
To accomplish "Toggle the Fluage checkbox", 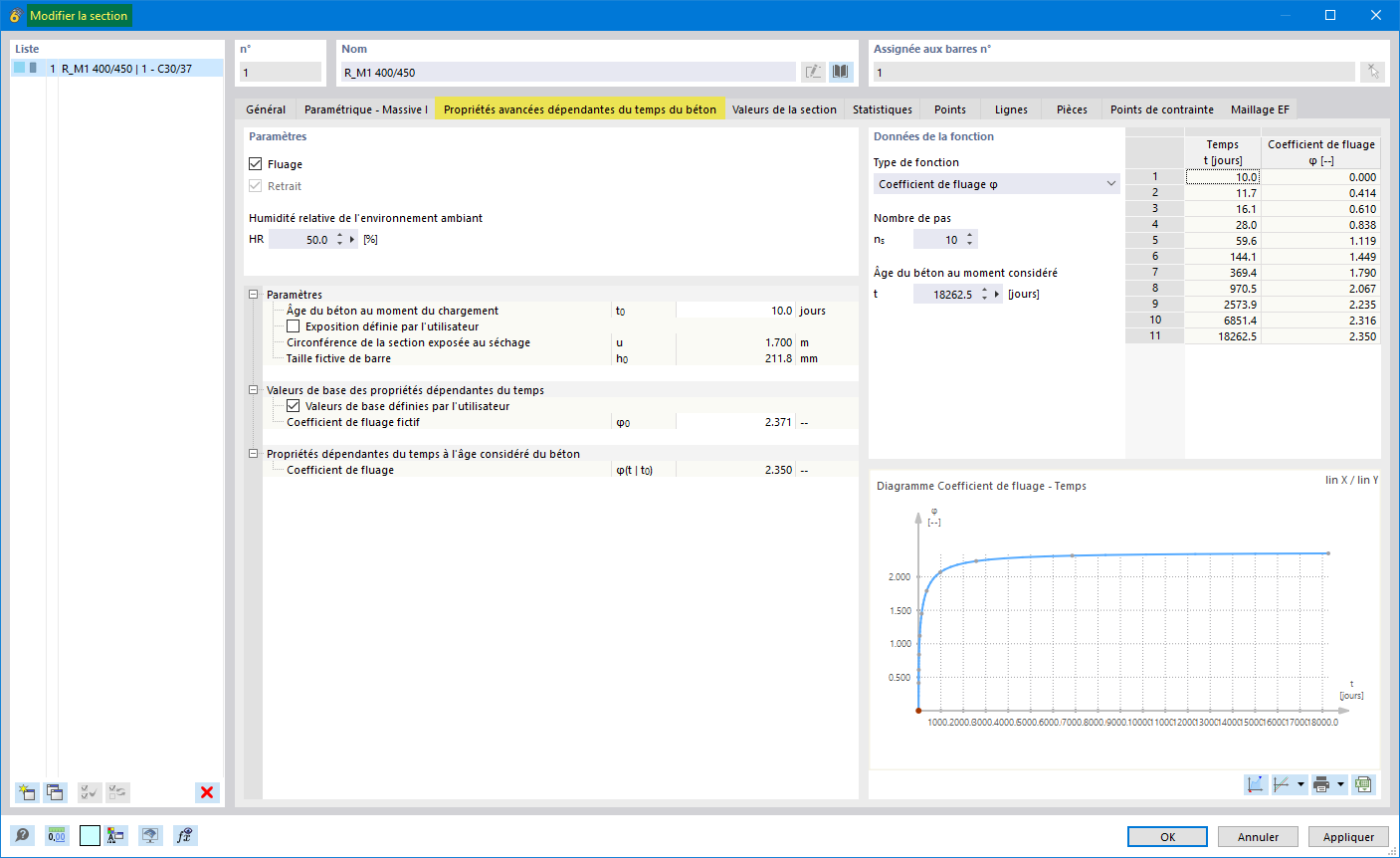I will tap(256, 164).
